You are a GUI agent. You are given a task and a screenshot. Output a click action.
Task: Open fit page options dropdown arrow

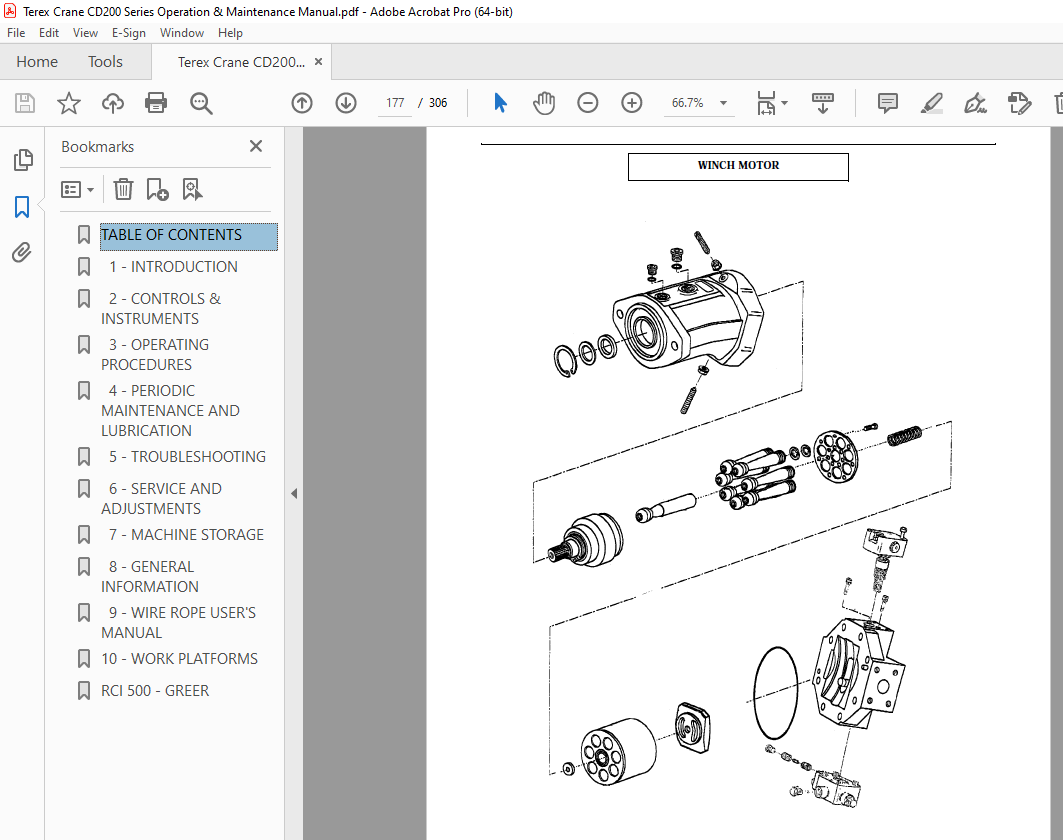coord(784,103)
